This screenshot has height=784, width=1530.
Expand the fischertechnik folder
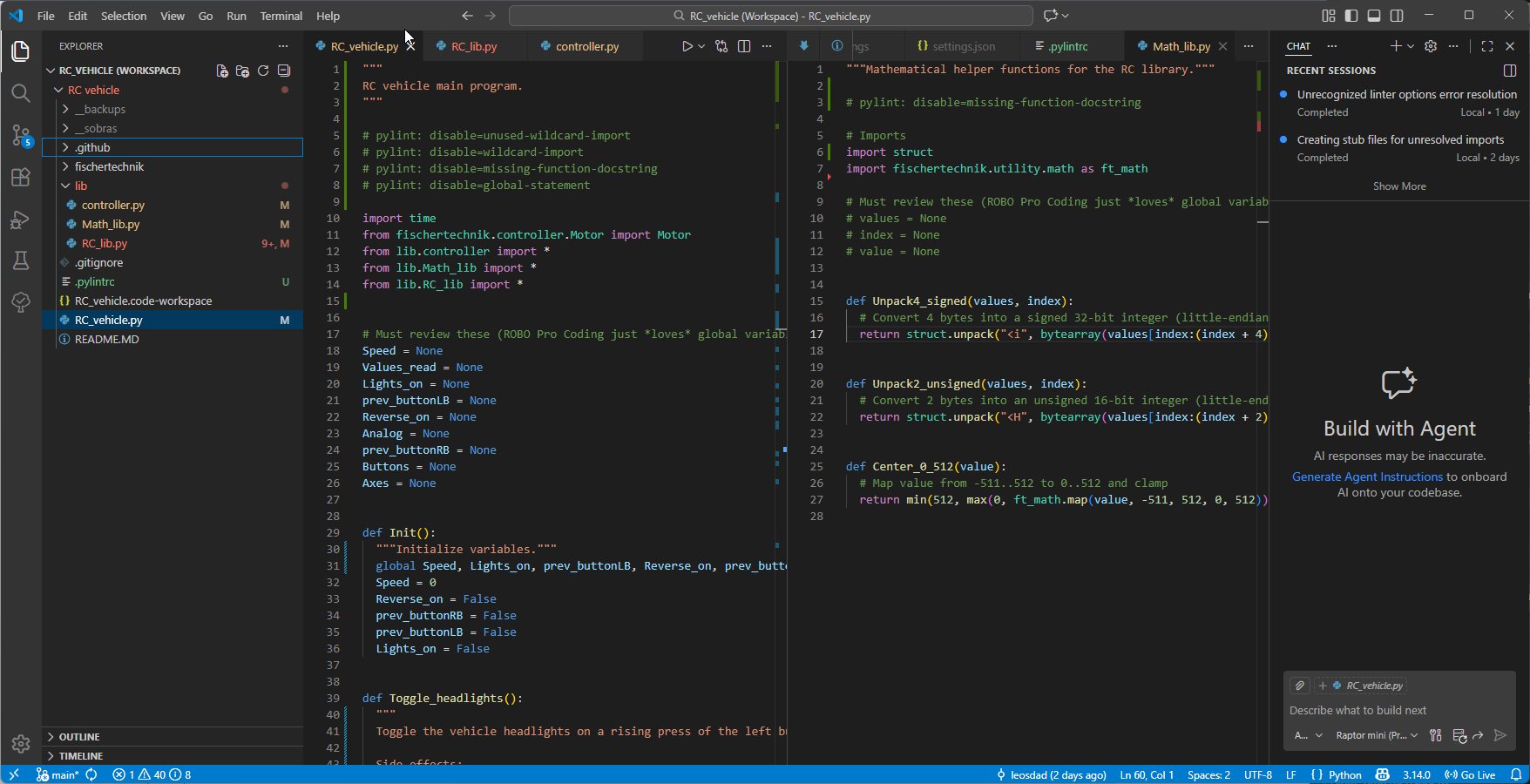[109, 166]
